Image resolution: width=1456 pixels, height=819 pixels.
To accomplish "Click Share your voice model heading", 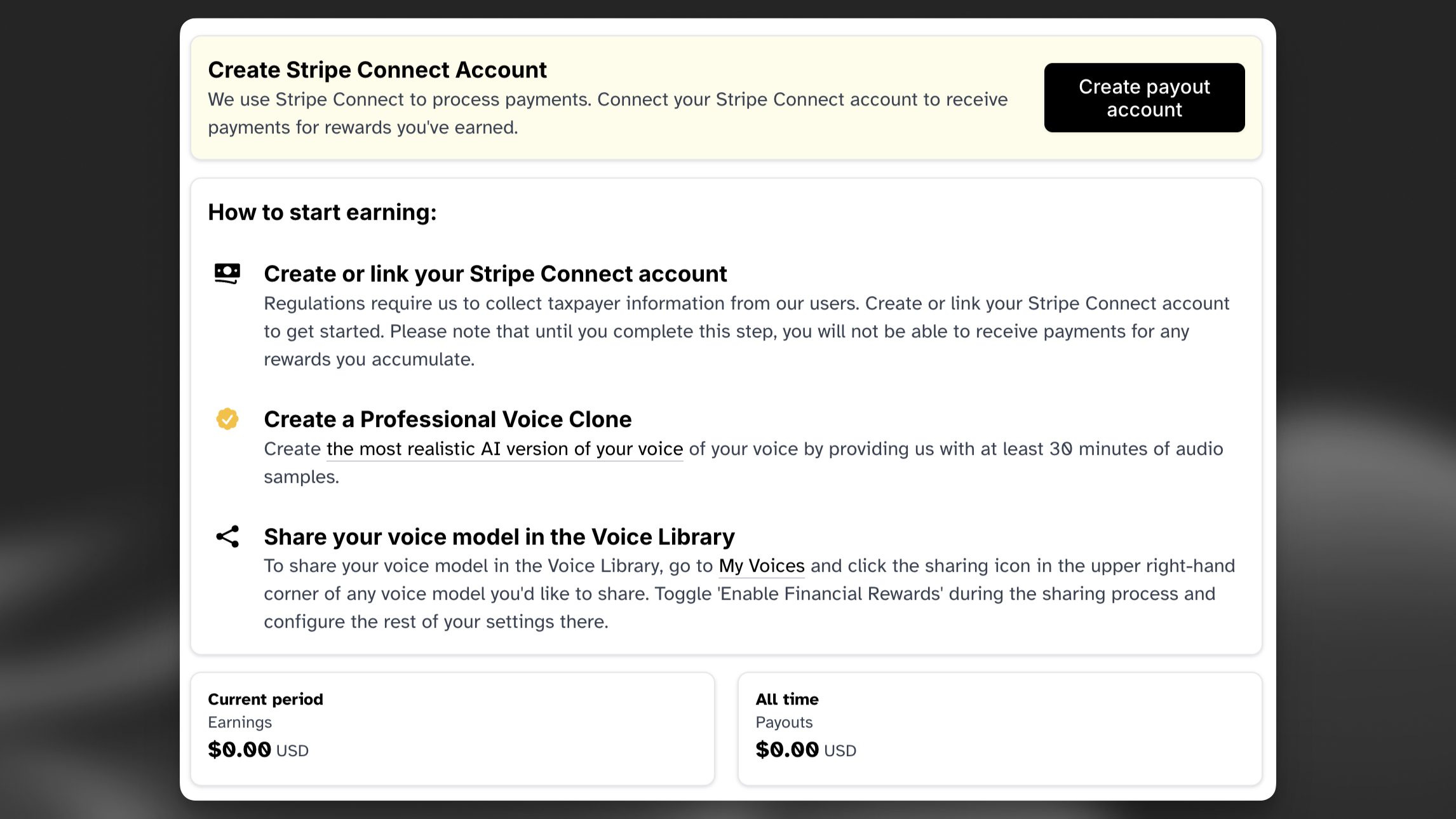I will [x=499, y=537].
